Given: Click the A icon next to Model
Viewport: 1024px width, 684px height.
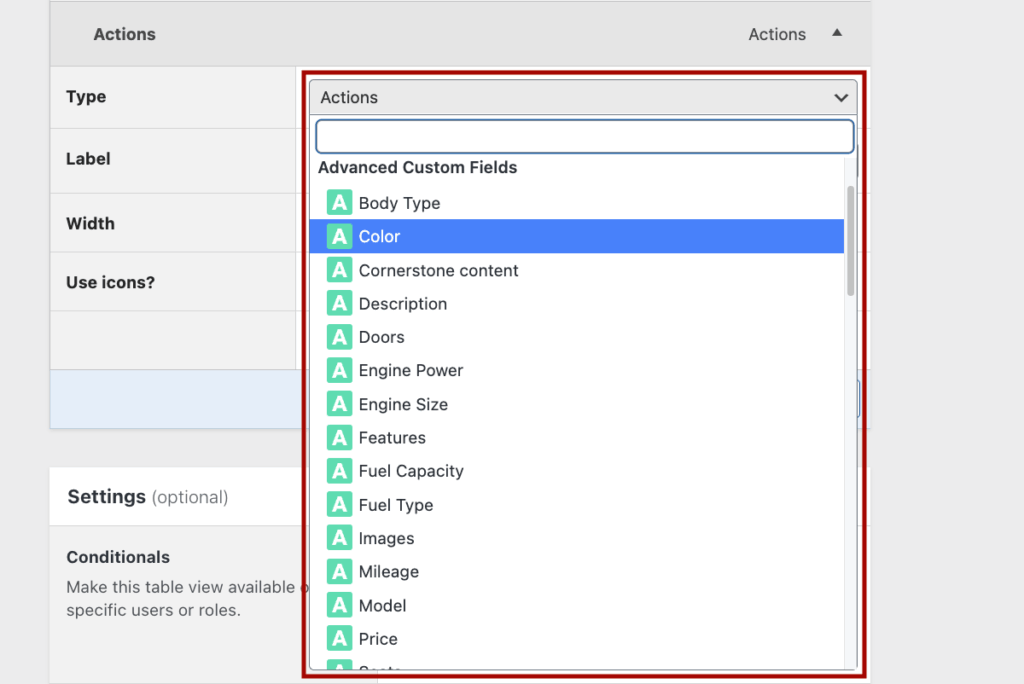Looking at the screenshot, I should pos(339,605).
